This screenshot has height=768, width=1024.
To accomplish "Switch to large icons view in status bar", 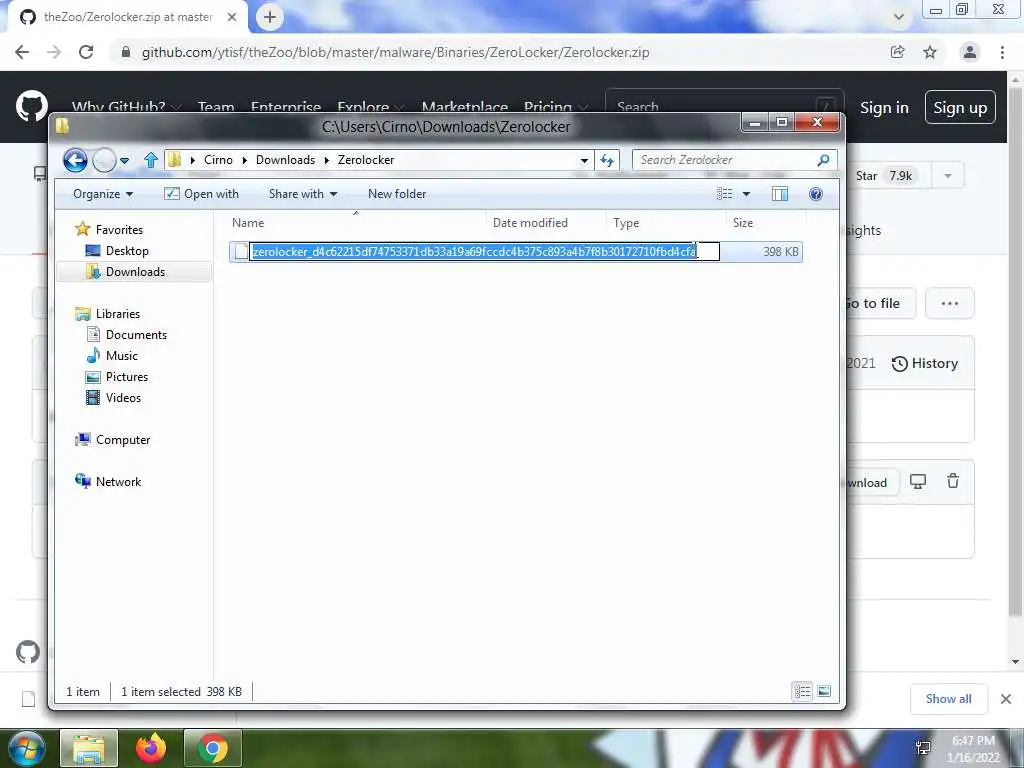I will [x=824, y=691].
